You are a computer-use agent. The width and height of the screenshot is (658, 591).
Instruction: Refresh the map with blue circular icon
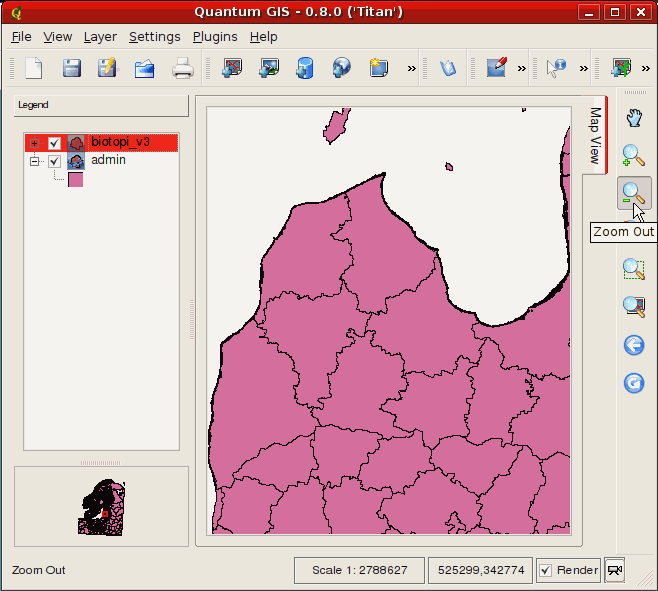click(x=634, y=383)
